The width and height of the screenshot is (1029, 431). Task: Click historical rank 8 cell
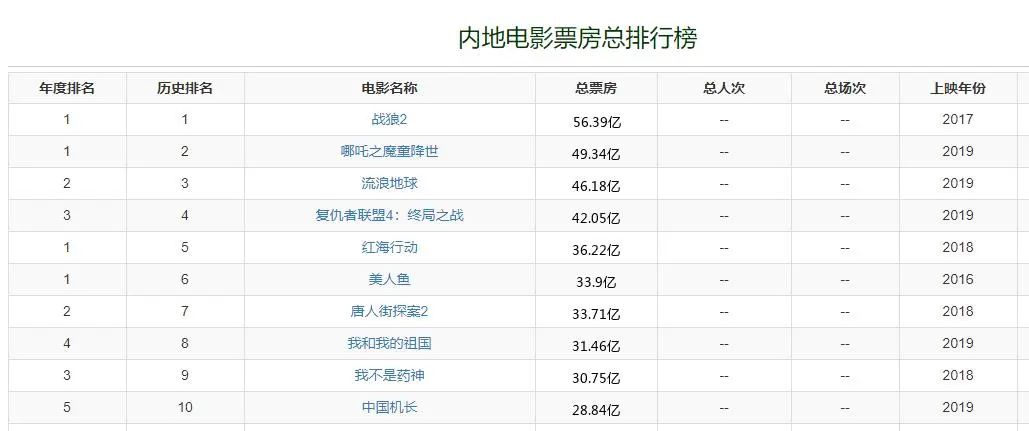[185, 343]
